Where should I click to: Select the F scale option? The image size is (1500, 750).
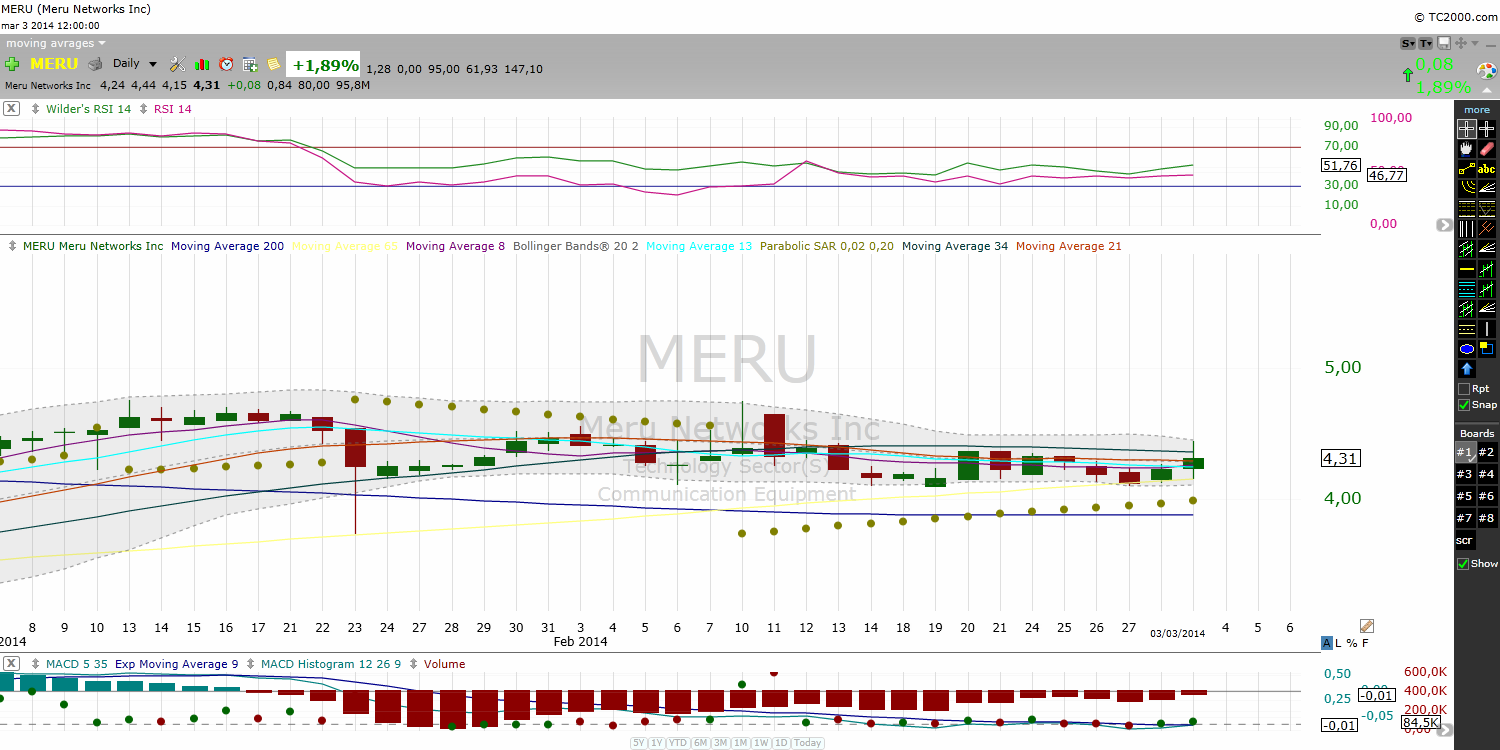pos(1365,643)
